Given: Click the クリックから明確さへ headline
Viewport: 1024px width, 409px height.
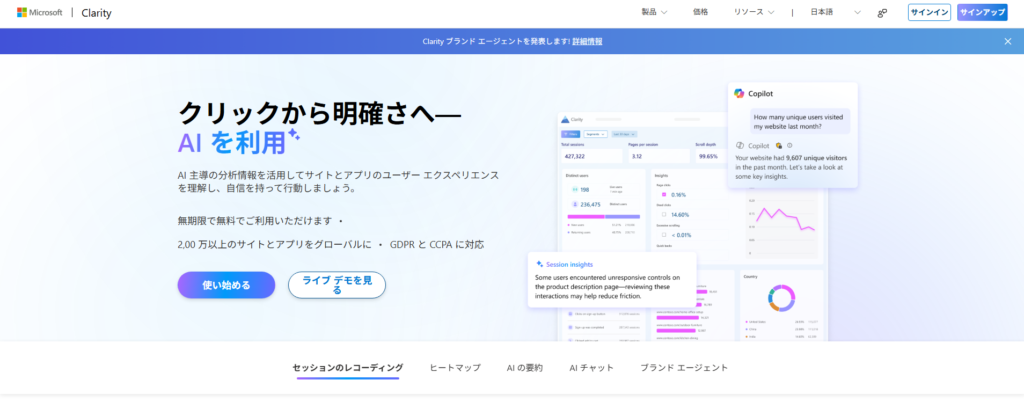Looking at the screenshot, I should pos(320,114).
